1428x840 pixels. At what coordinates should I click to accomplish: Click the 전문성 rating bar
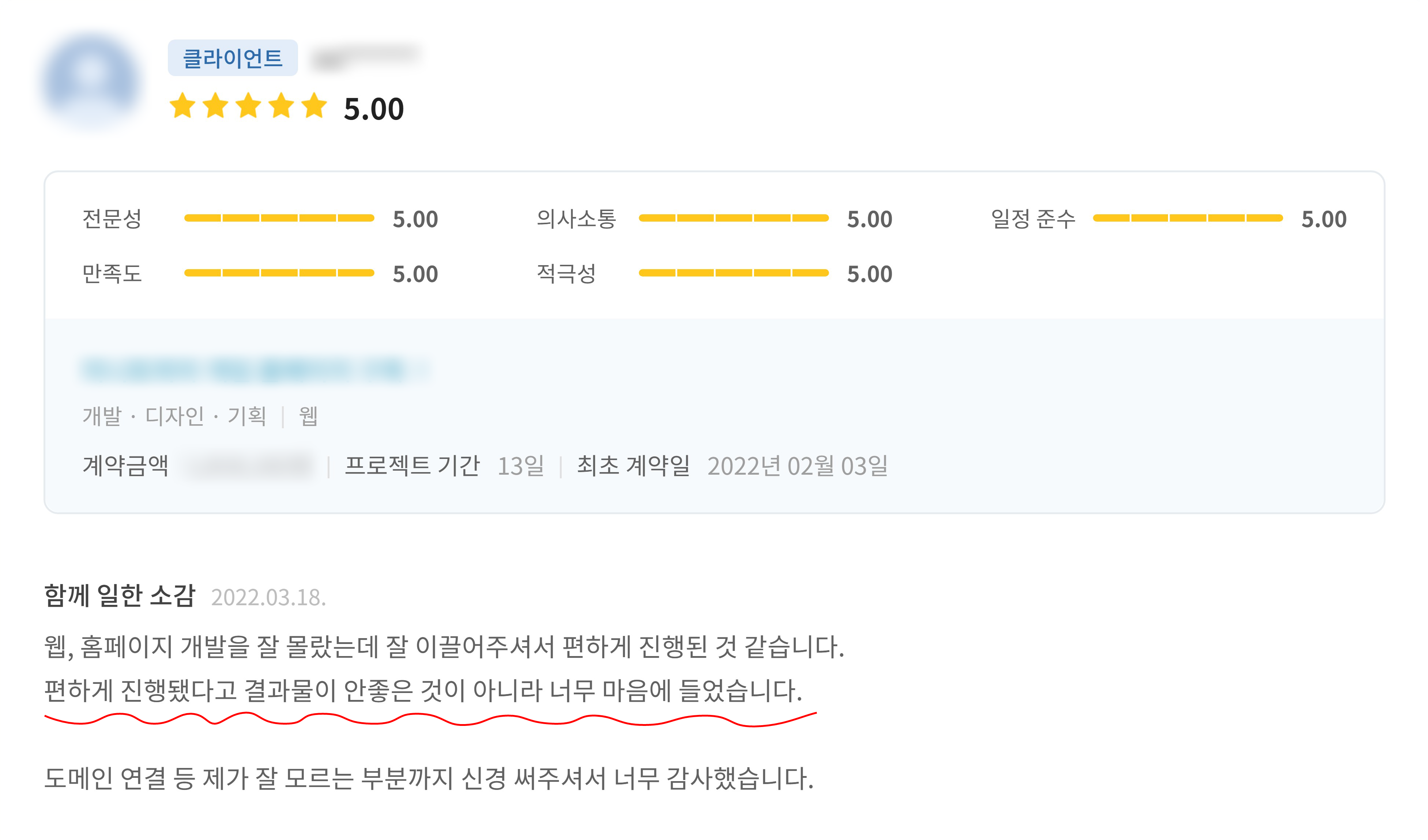(279, 218)
